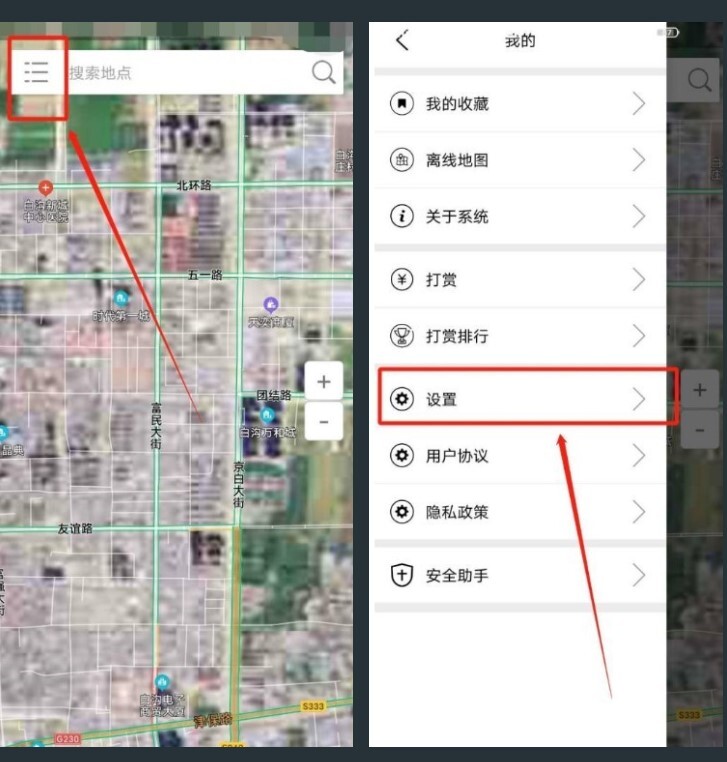
Task: Tap the building icon beside 离线地图
Action: [x=402, y=160]
